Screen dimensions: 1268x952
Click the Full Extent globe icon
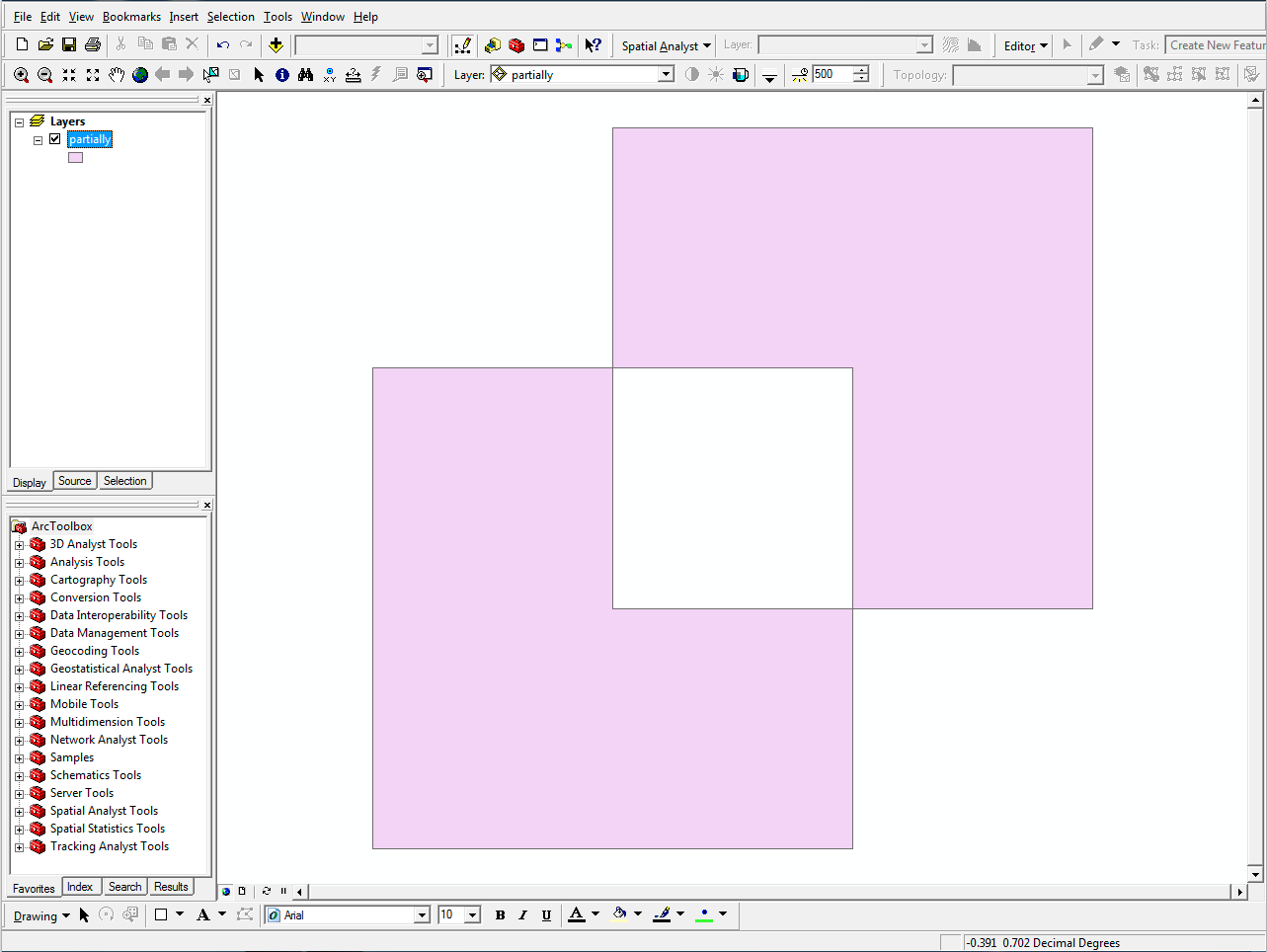140,75
